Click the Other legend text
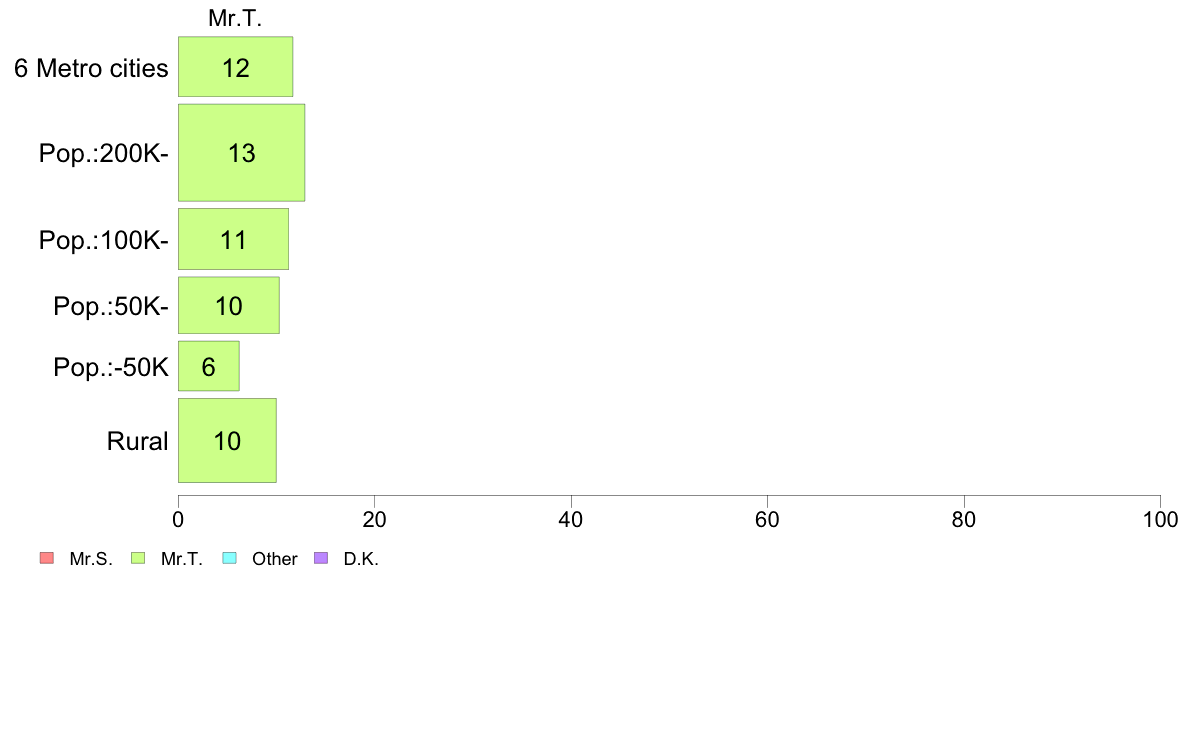The image size is (1188, 736). (274, 559)
